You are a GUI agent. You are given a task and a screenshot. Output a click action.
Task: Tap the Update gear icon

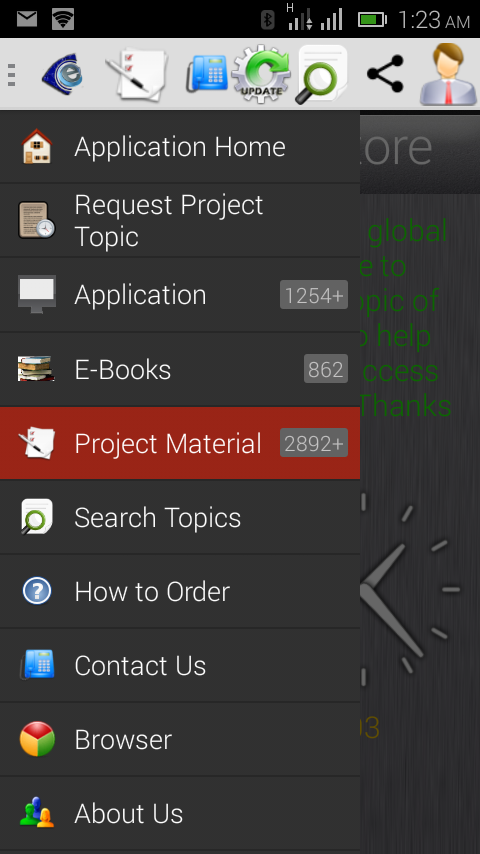click(x=262, y=74)
